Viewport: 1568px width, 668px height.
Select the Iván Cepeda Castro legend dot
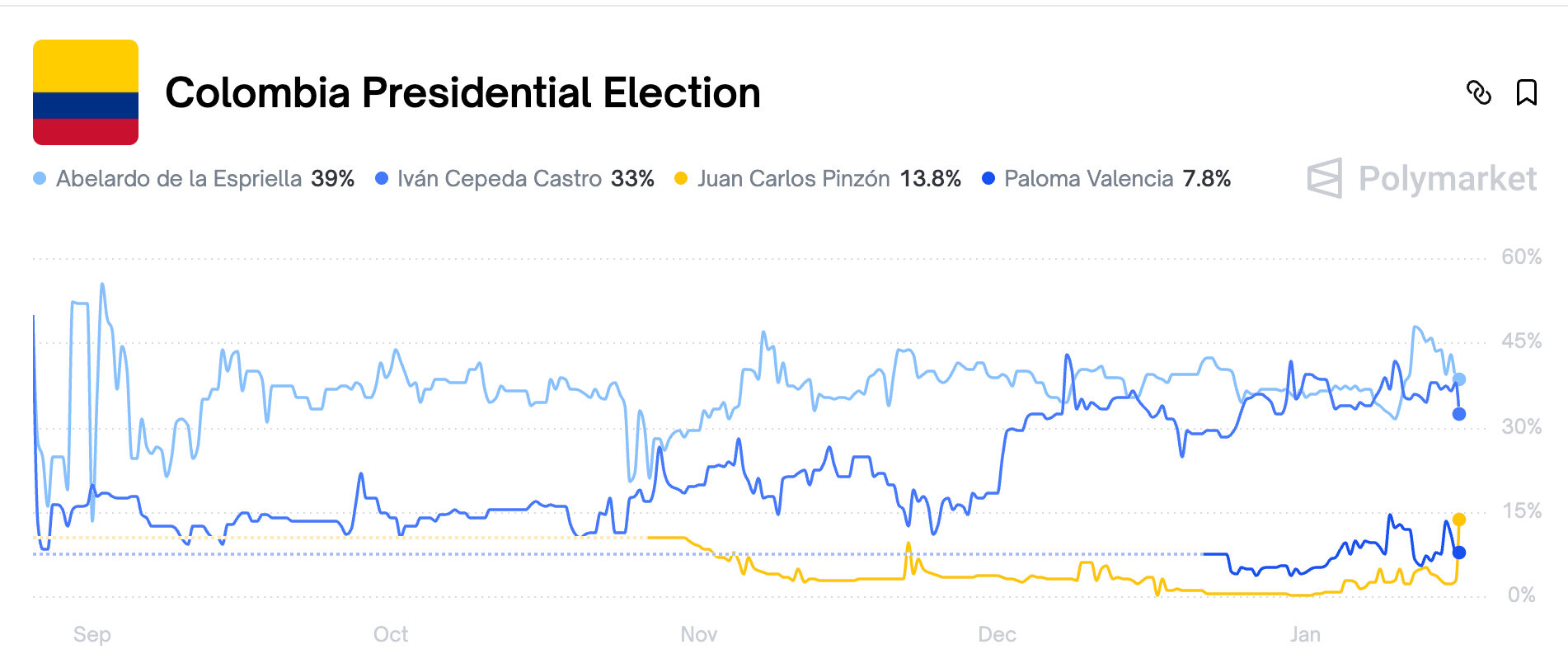382,178
